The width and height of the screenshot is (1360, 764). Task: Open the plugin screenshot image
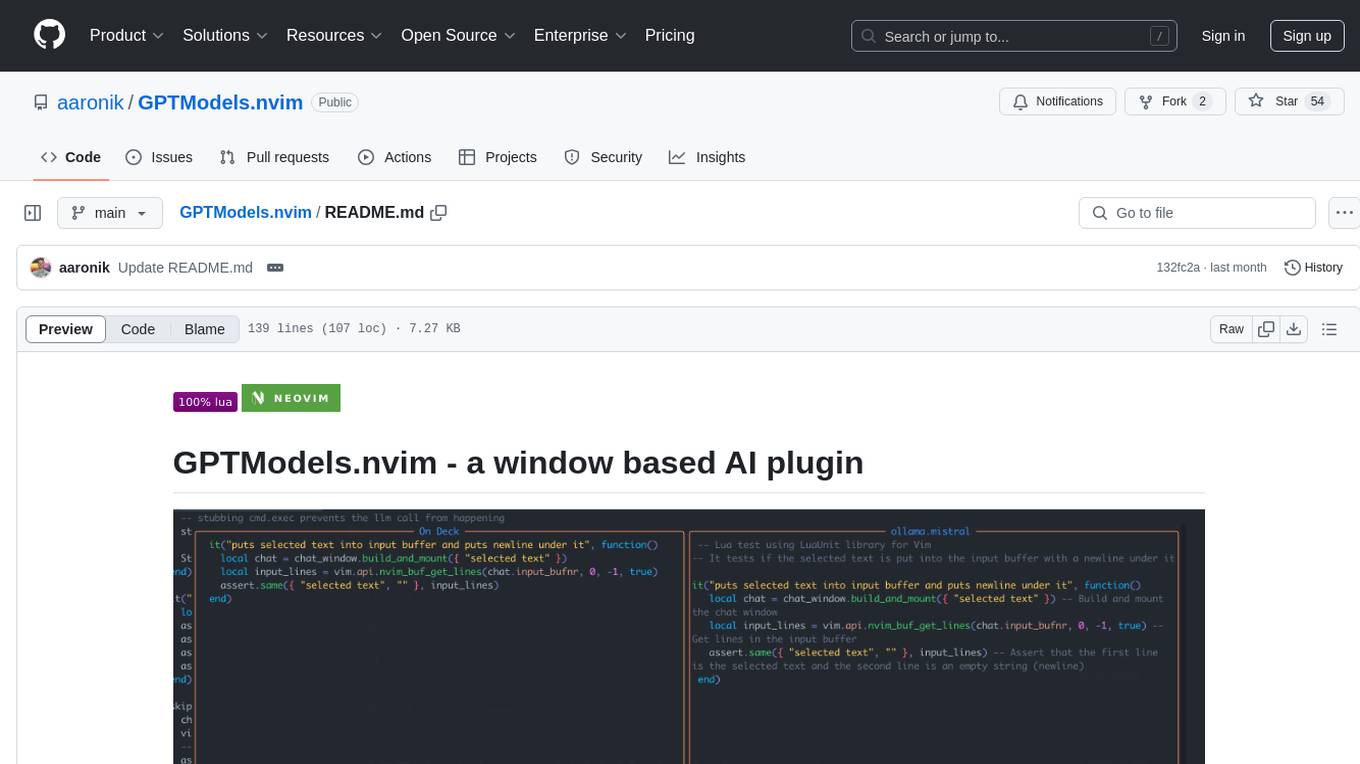point(689,636)
